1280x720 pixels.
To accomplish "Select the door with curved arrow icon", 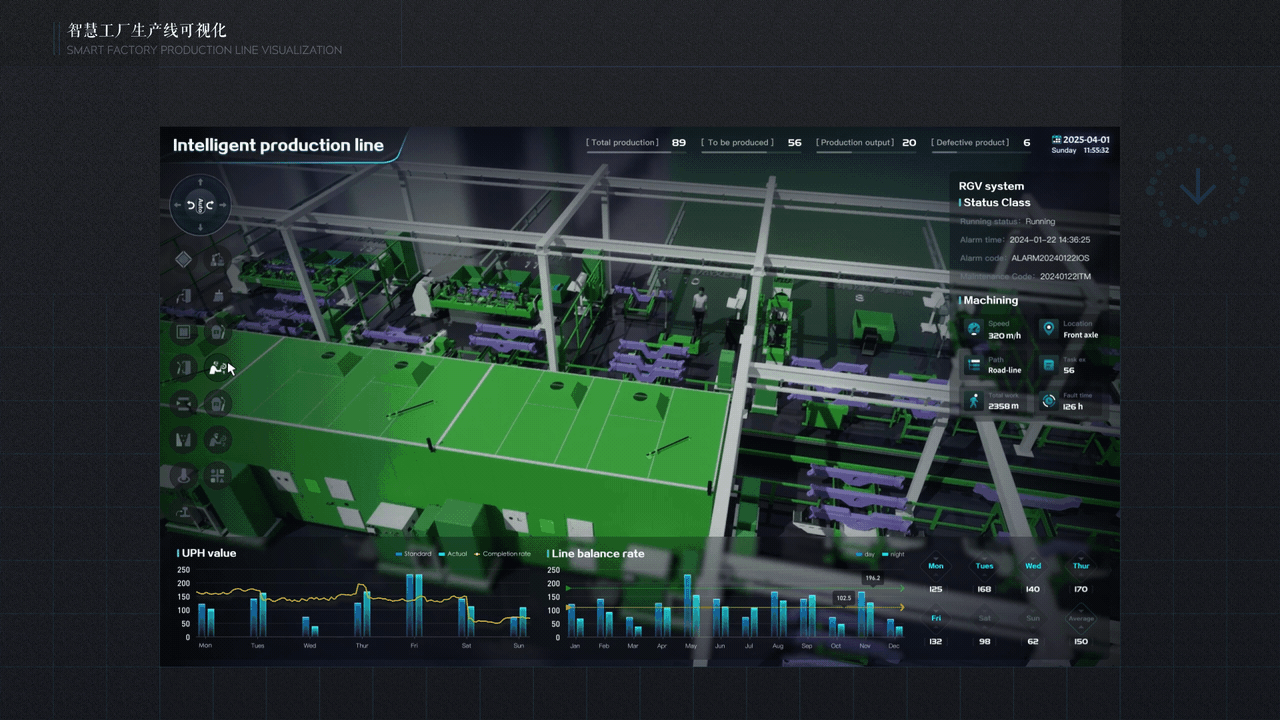I will (183, 296).
